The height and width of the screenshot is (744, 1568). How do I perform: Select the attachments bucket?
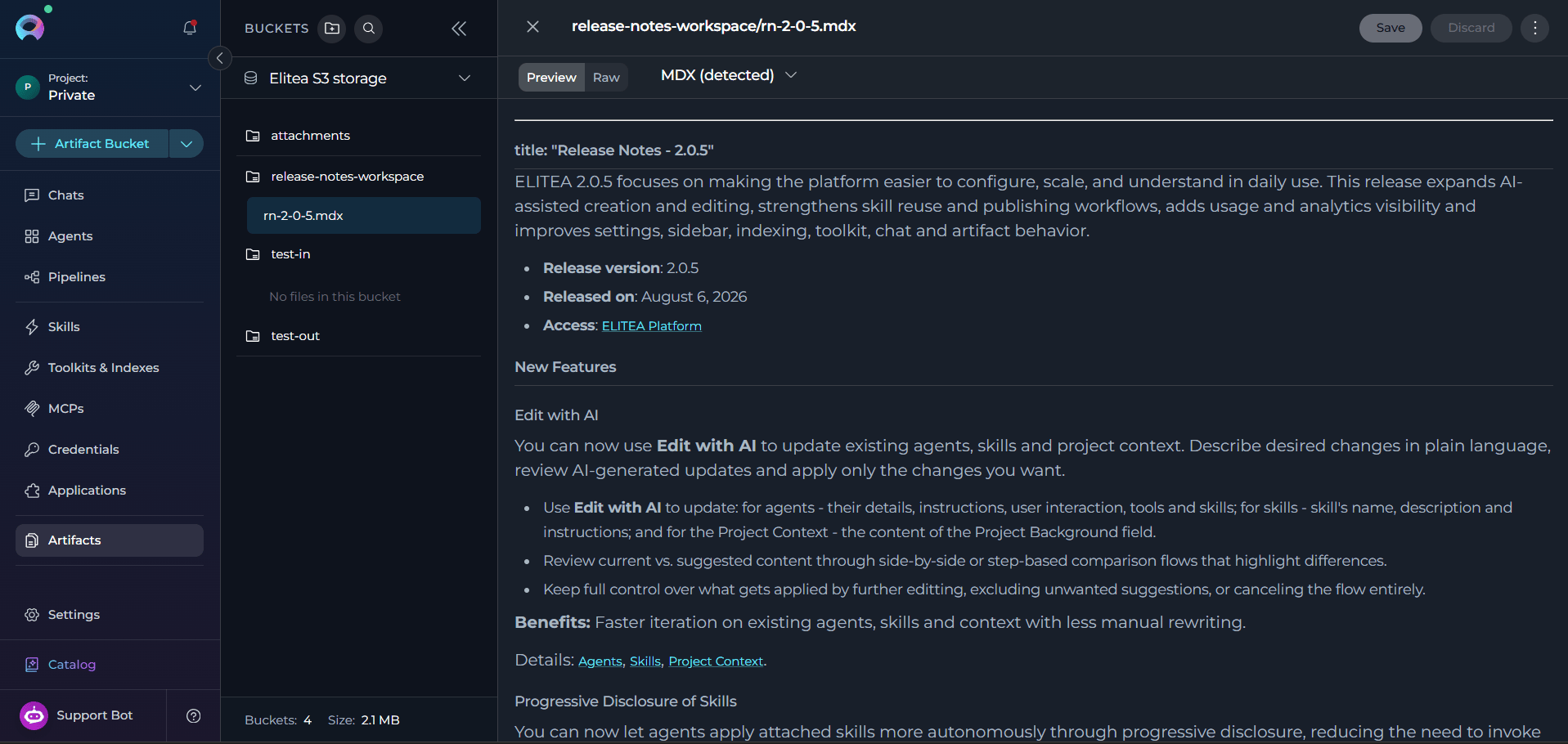click(359, 136)
